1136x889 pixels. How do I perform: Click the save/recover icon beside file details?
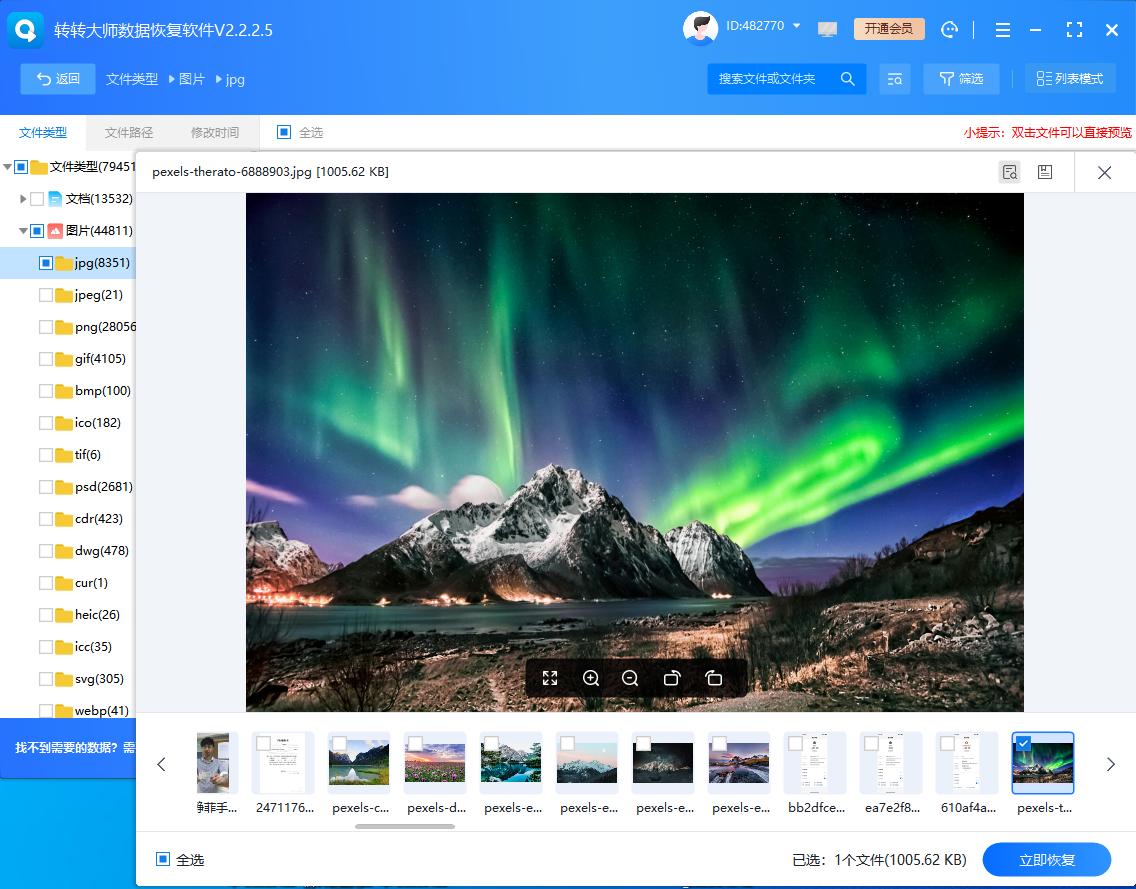tap(1045, 171)
